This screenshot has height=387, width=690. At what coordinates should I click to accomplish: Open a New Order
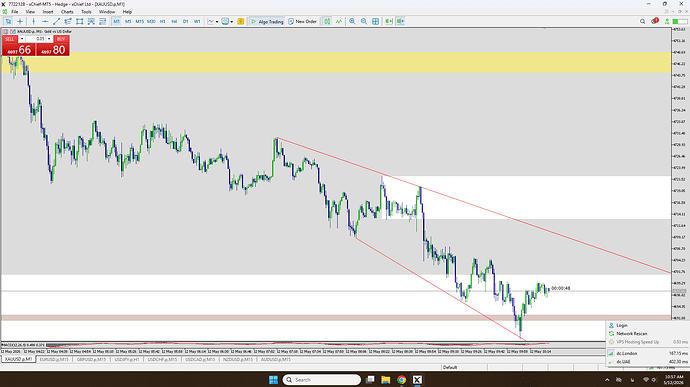click(x=303, y=21)
